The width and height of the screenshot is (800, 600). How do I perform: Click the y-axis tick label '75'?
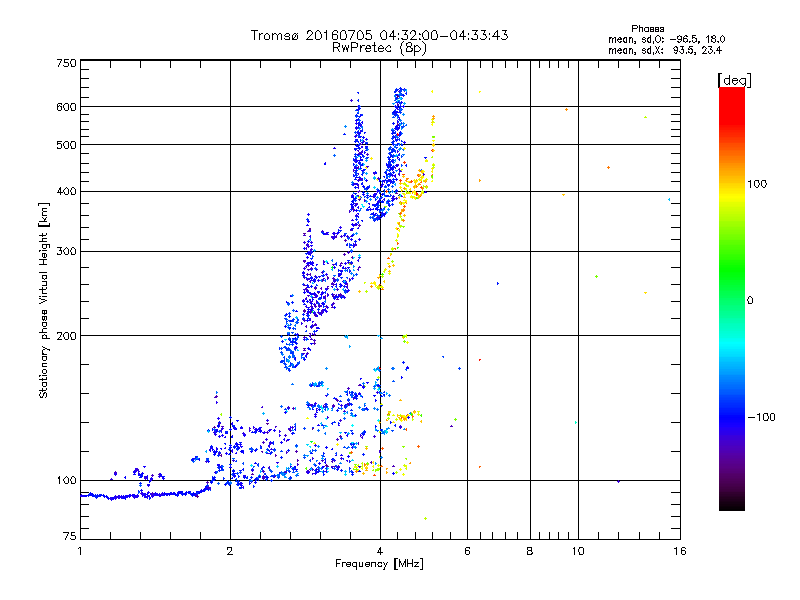pos(70,536)
